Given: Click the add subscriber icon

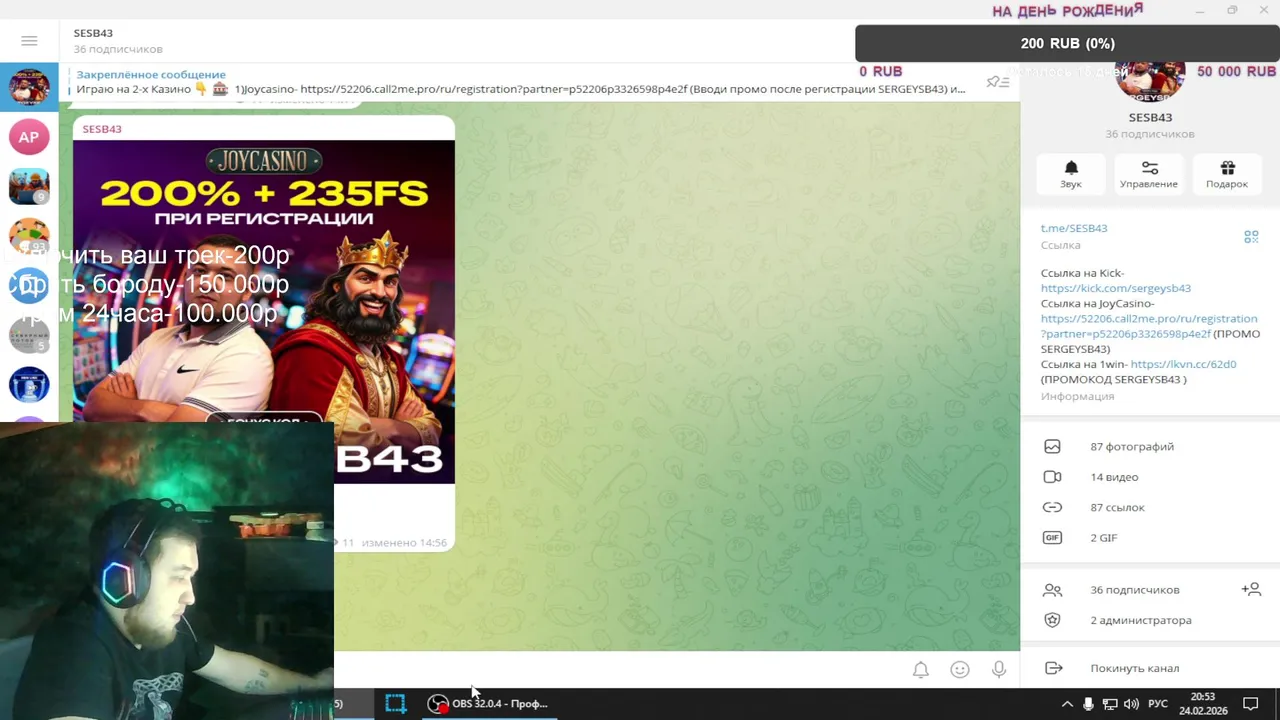Looking at the screenshot, I should pyautogui.click(x=1251, y=590).
